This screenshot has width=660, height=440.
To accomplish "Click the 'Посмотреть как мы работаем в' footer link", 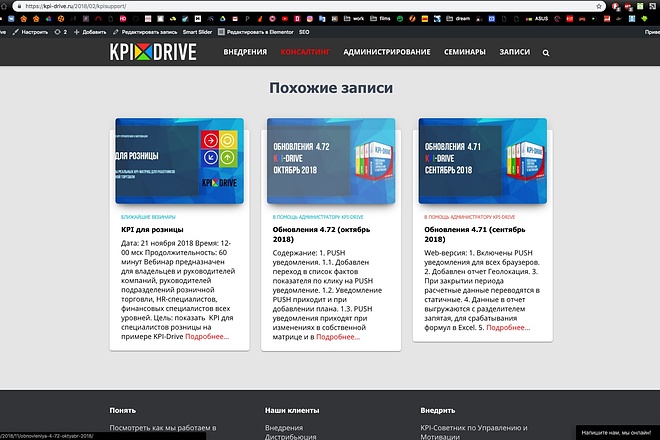I will pos(163,428).
